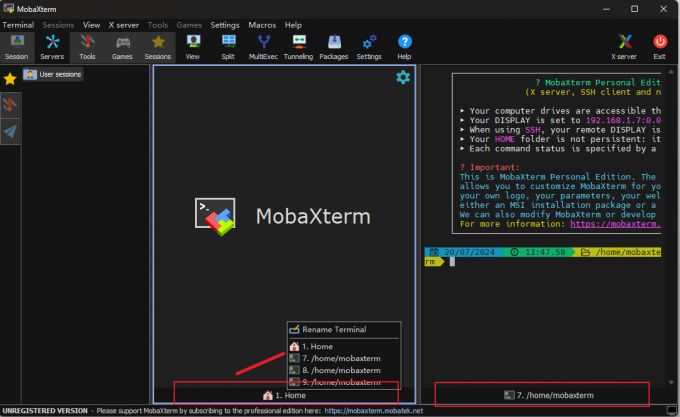
Task: Choose Rename Terminal in popup menu
Action: coord(343,329)
